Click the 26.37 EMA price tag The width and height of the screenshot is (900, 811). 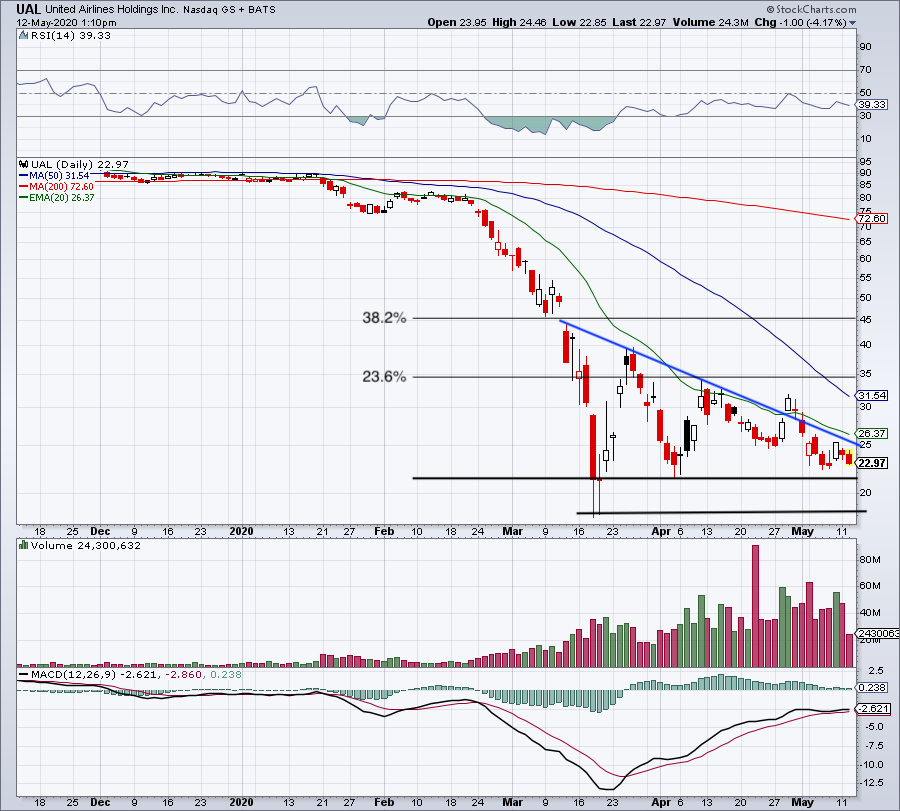[872, 433]
